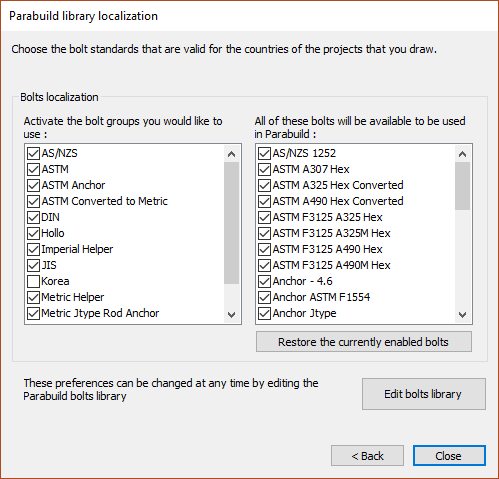Viewport: 499px width, 479px height.
Task: Go to previous step with Back button
Action: coord(367,456)
